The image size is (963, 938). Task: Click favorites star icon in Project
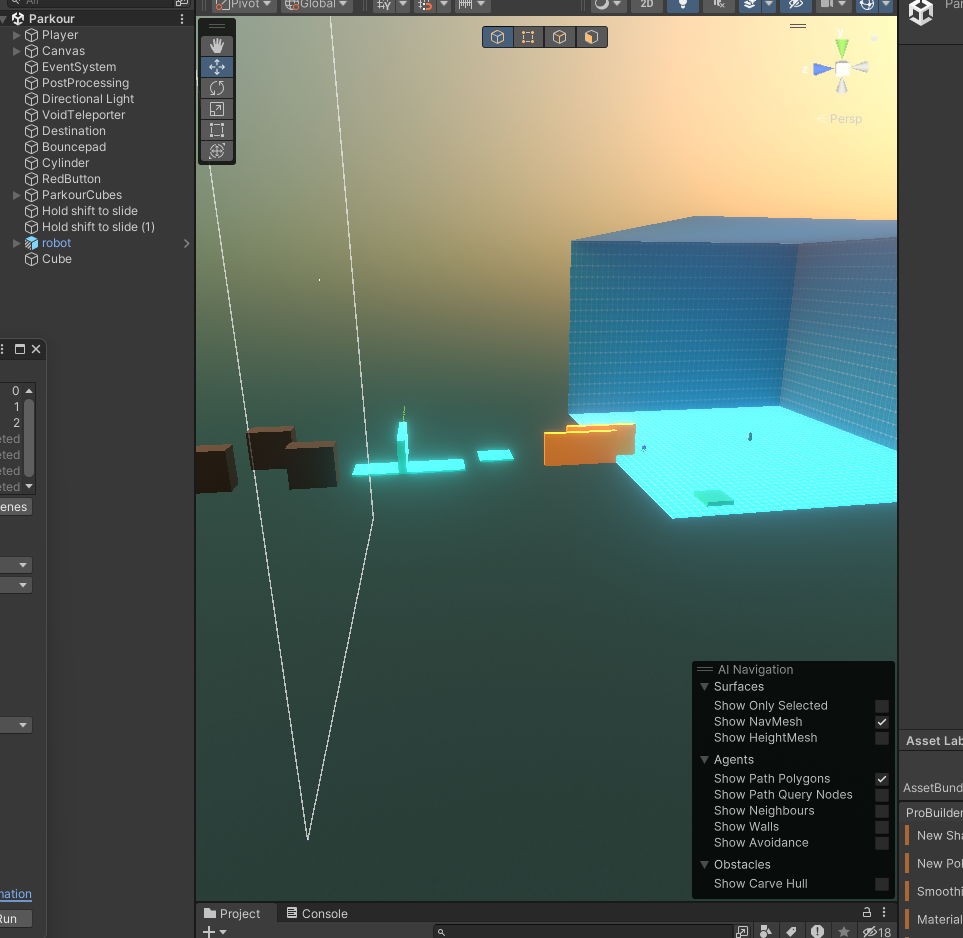(x=844, y=932)
